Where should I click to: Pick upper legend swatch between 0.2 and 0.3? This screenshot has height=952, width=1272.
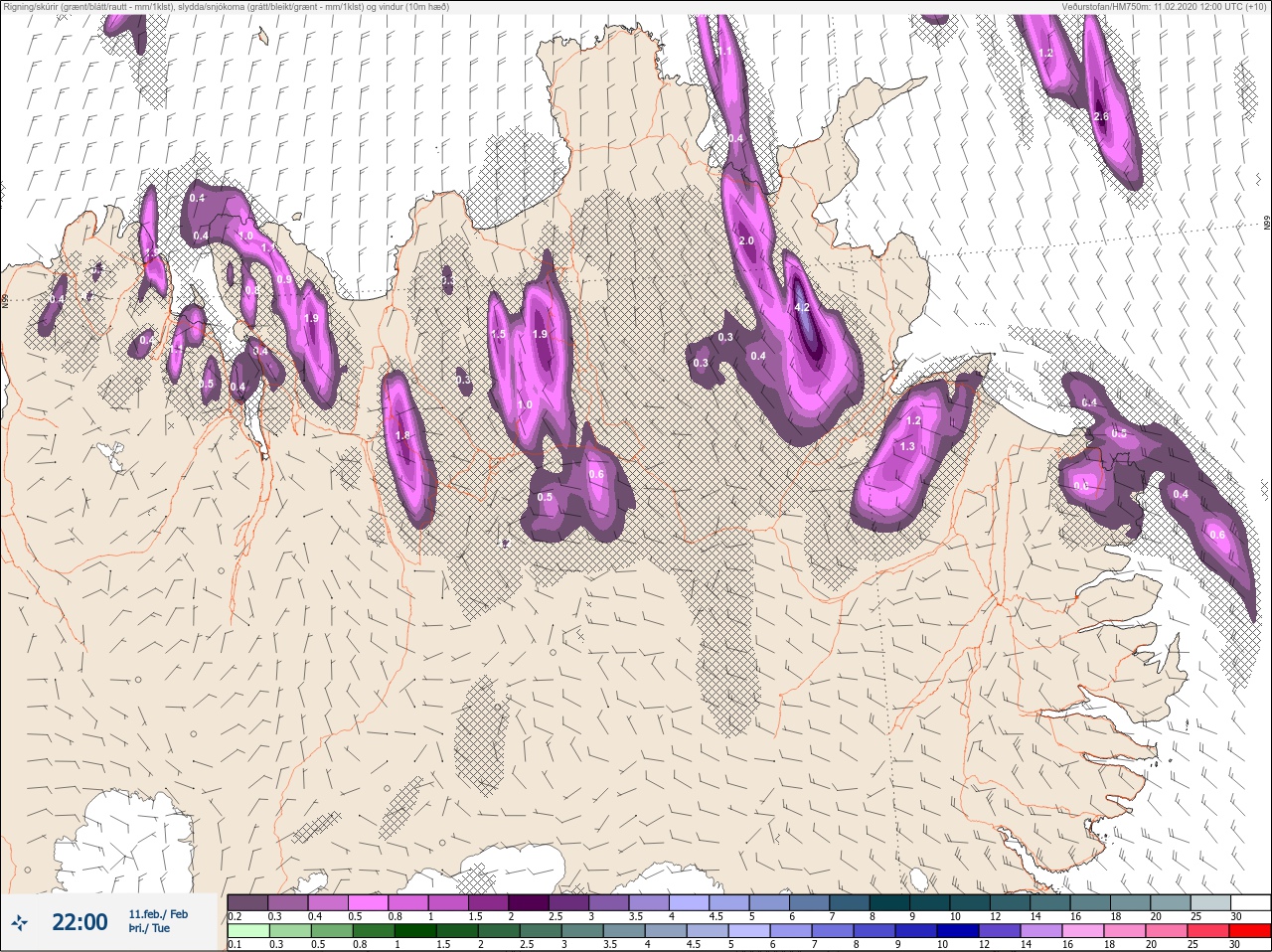[247, 902]
